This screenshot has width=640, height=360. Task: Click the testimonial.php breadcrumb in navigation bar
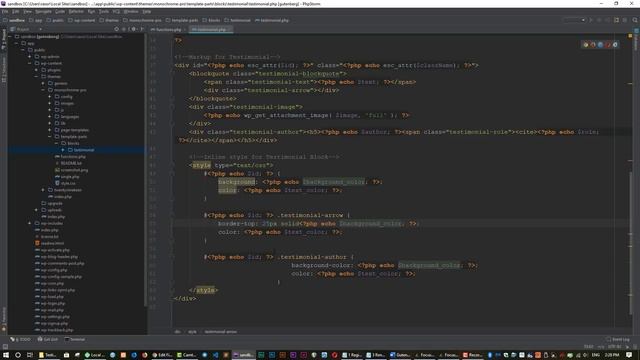[x=272, y=20]
